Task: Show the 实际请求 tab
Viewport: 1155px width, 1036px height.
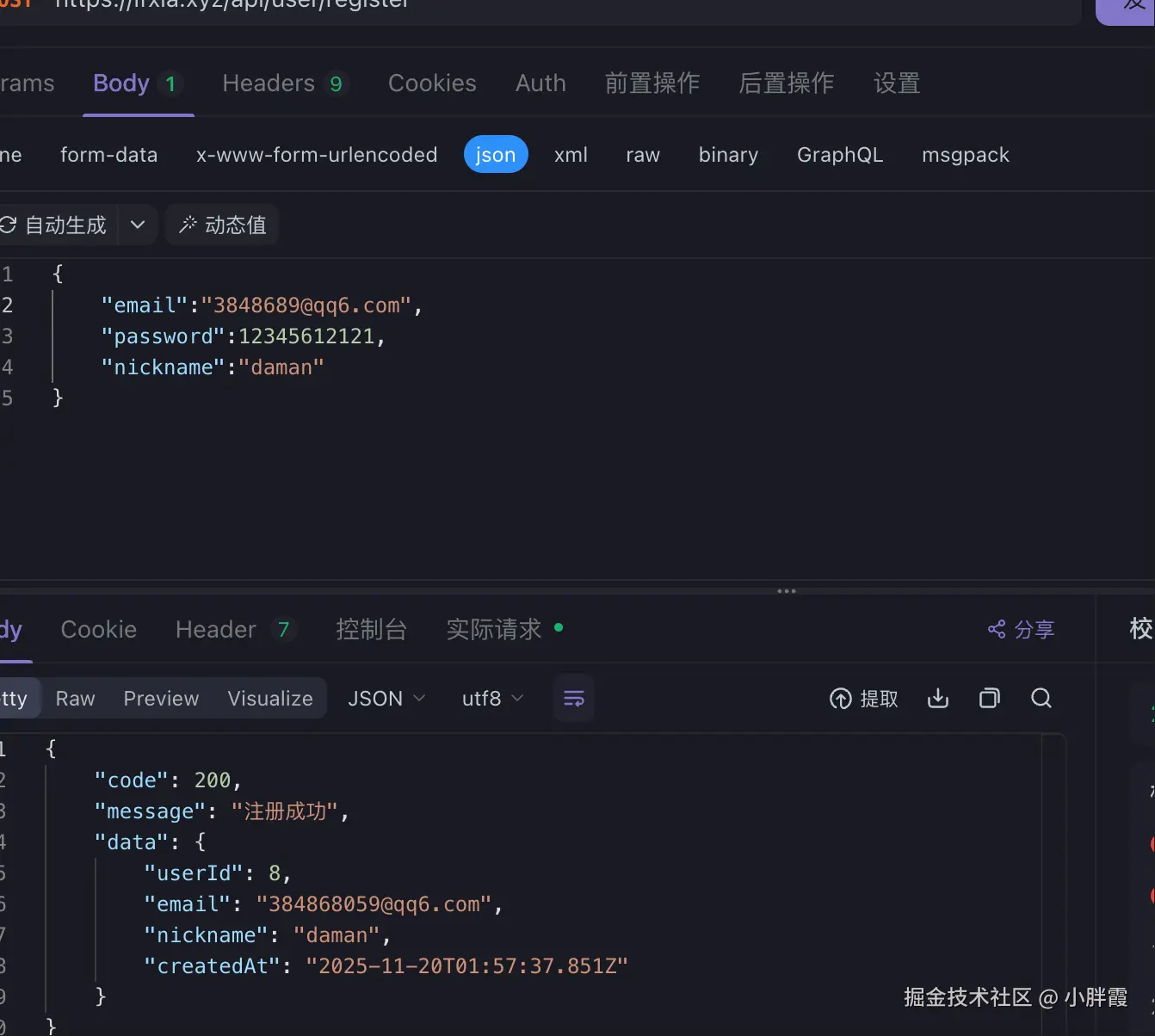Action: tap(504, 630)
